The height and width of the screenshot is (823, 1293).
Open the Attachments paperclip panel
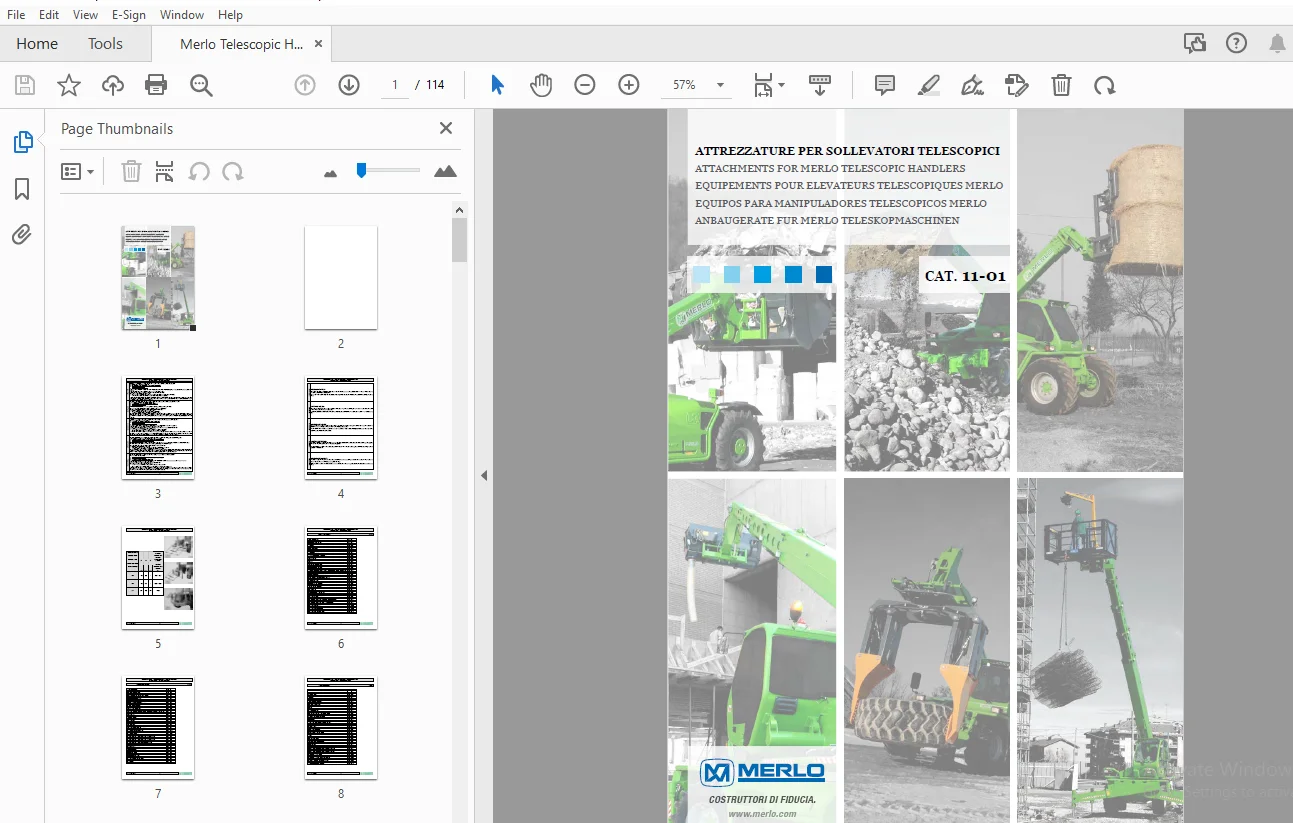point(22,235)
